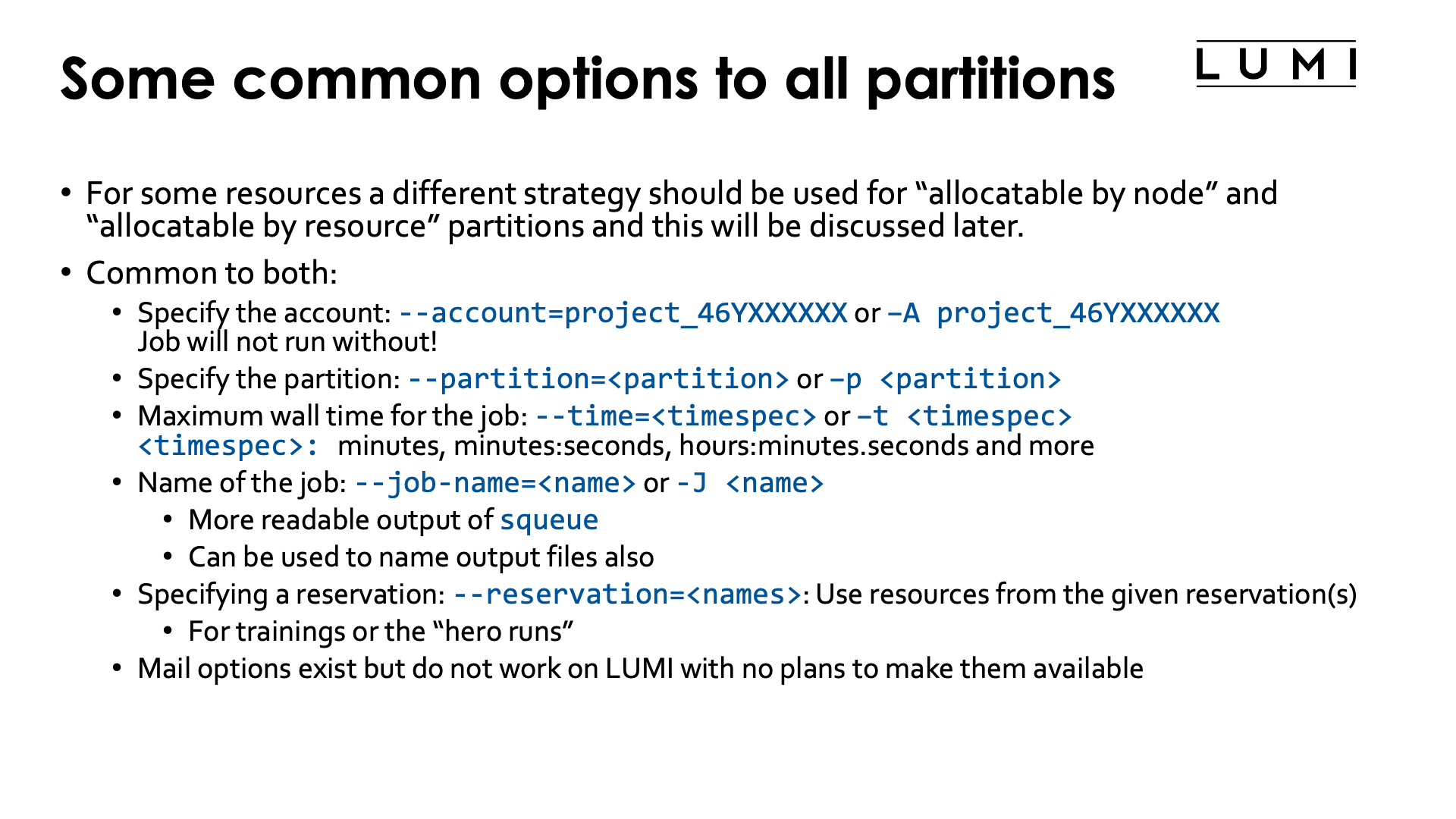Screen dimensions: 1456x819
Task: Click the "For trainings or the hero runs" bullet
Action: tap(381, 632)
